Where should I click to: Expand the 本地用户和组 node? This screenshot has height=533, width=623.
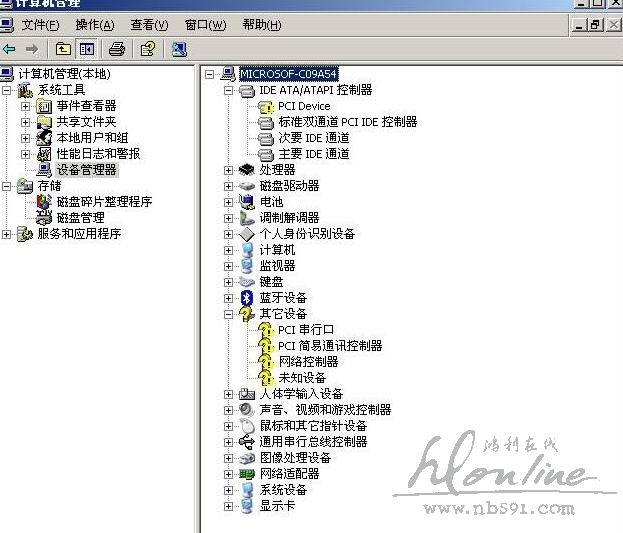(25, 138)
